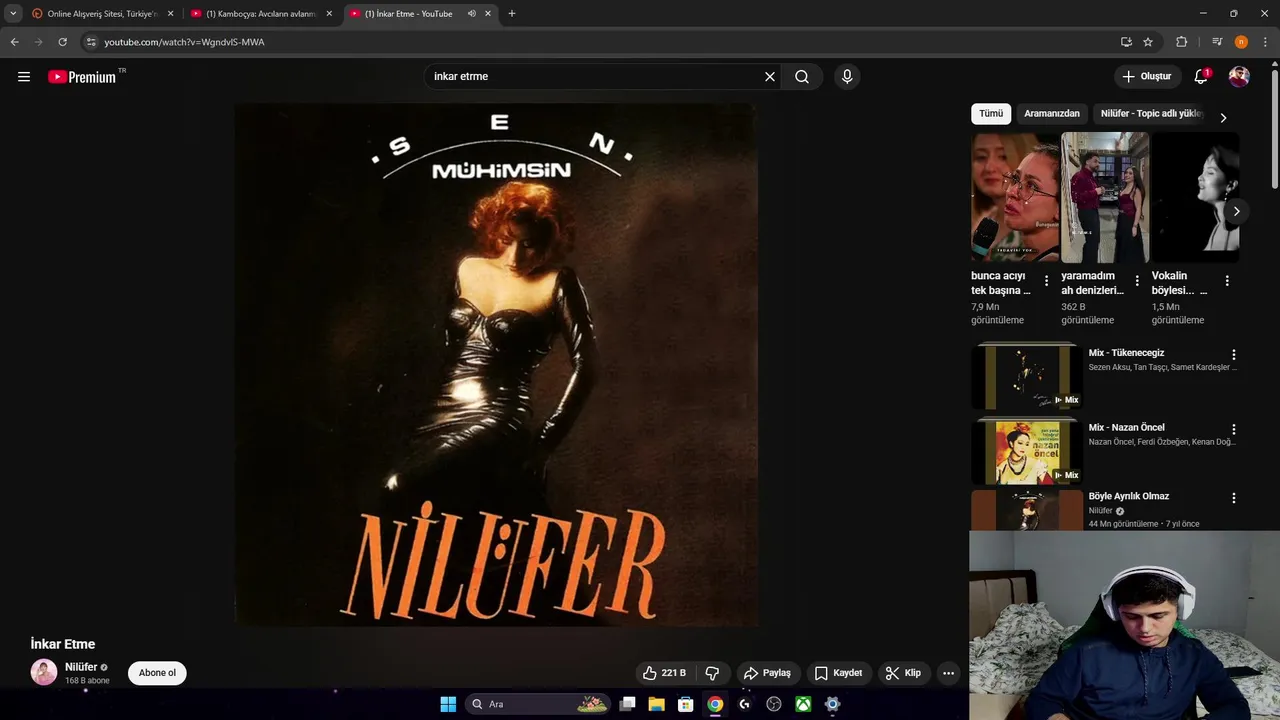This screenshot has width=1280, height=720.
Task: Bookmark this page with the star
Action: 1148,42
